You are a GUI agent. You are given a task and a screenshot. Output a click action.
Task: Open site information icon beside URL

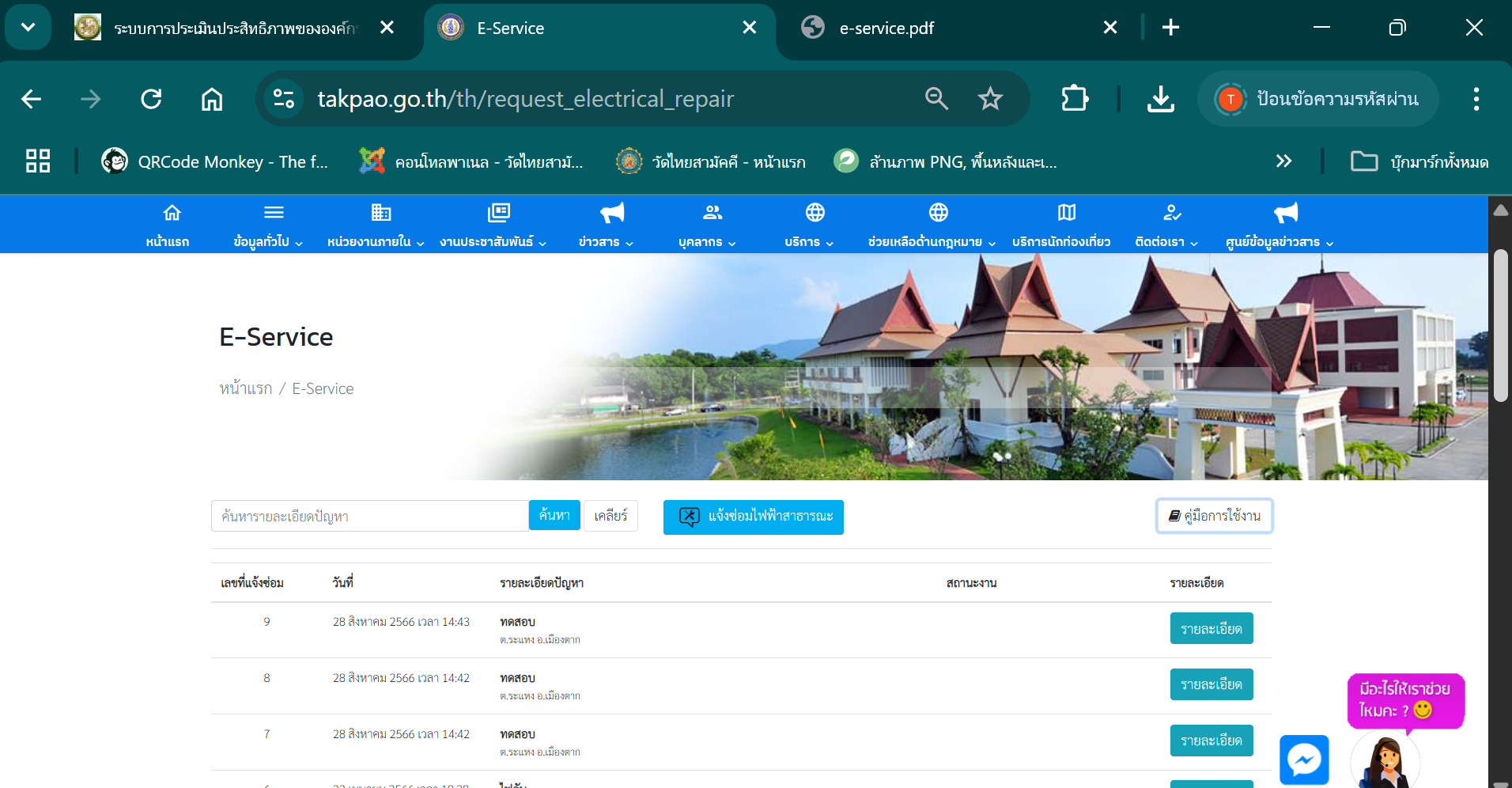pos(283,99)
